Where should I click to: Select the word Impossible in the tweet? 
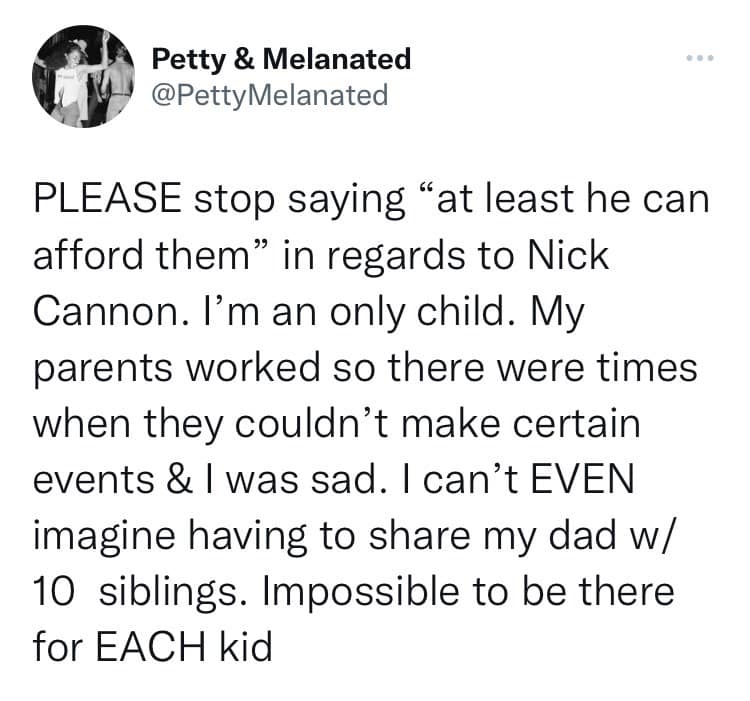point(360,592)
